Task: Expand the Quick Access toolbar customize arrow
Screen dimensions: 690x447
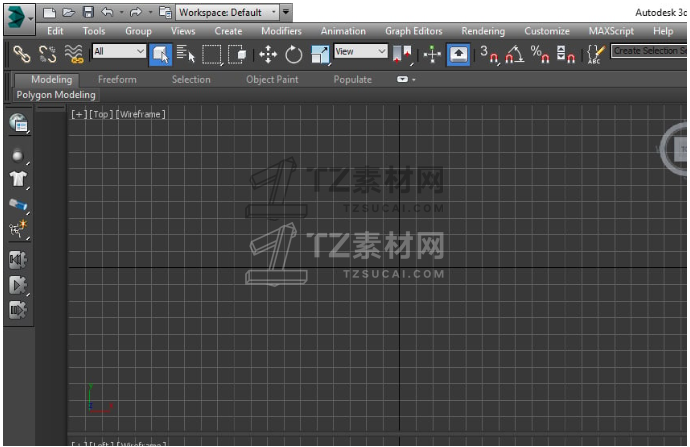Action: click(x=286, y=12)
